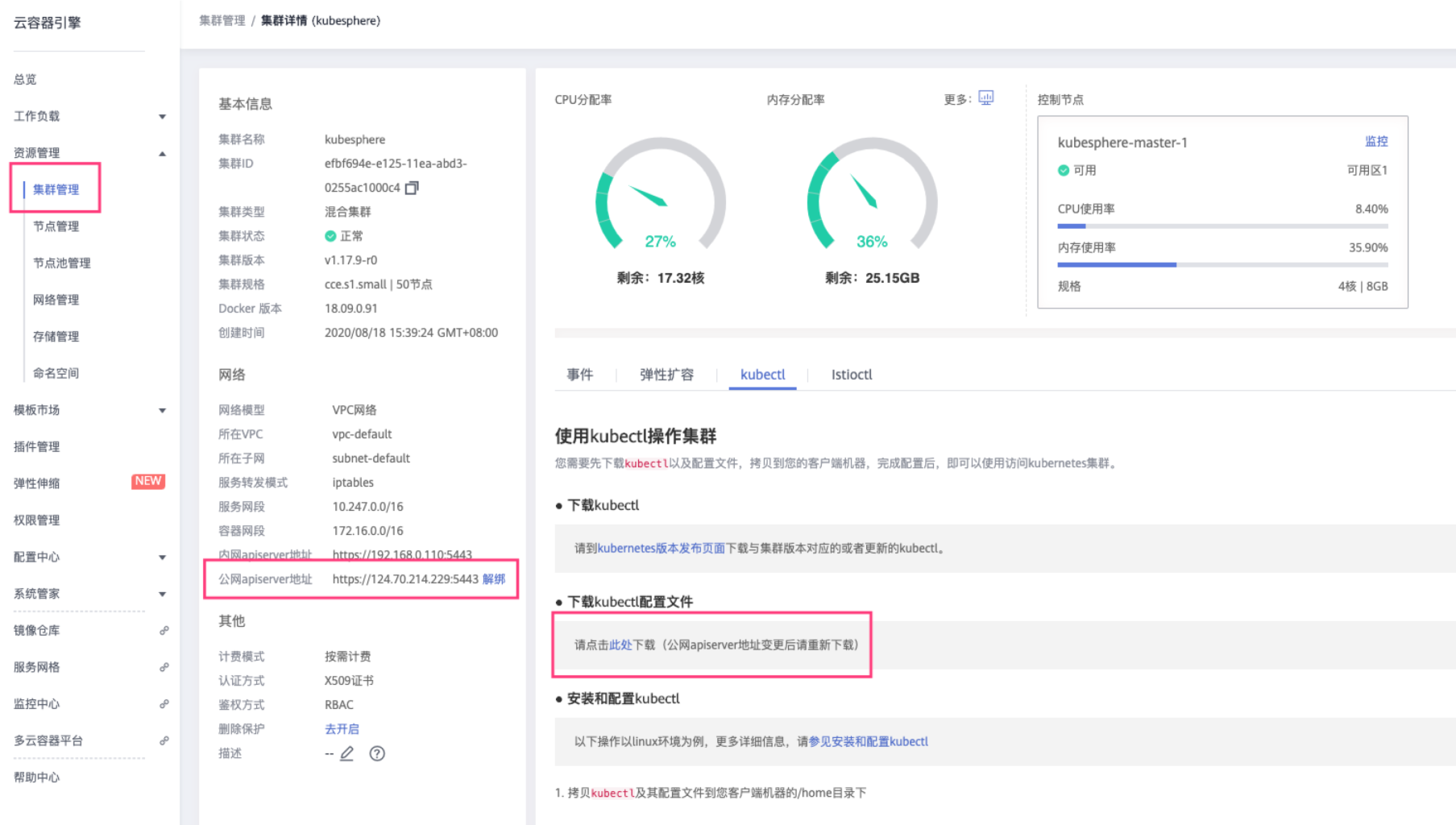Go to 节点管理
Image resolution: width=1456 pixels, height=825 pixels.
pos(56,226)
